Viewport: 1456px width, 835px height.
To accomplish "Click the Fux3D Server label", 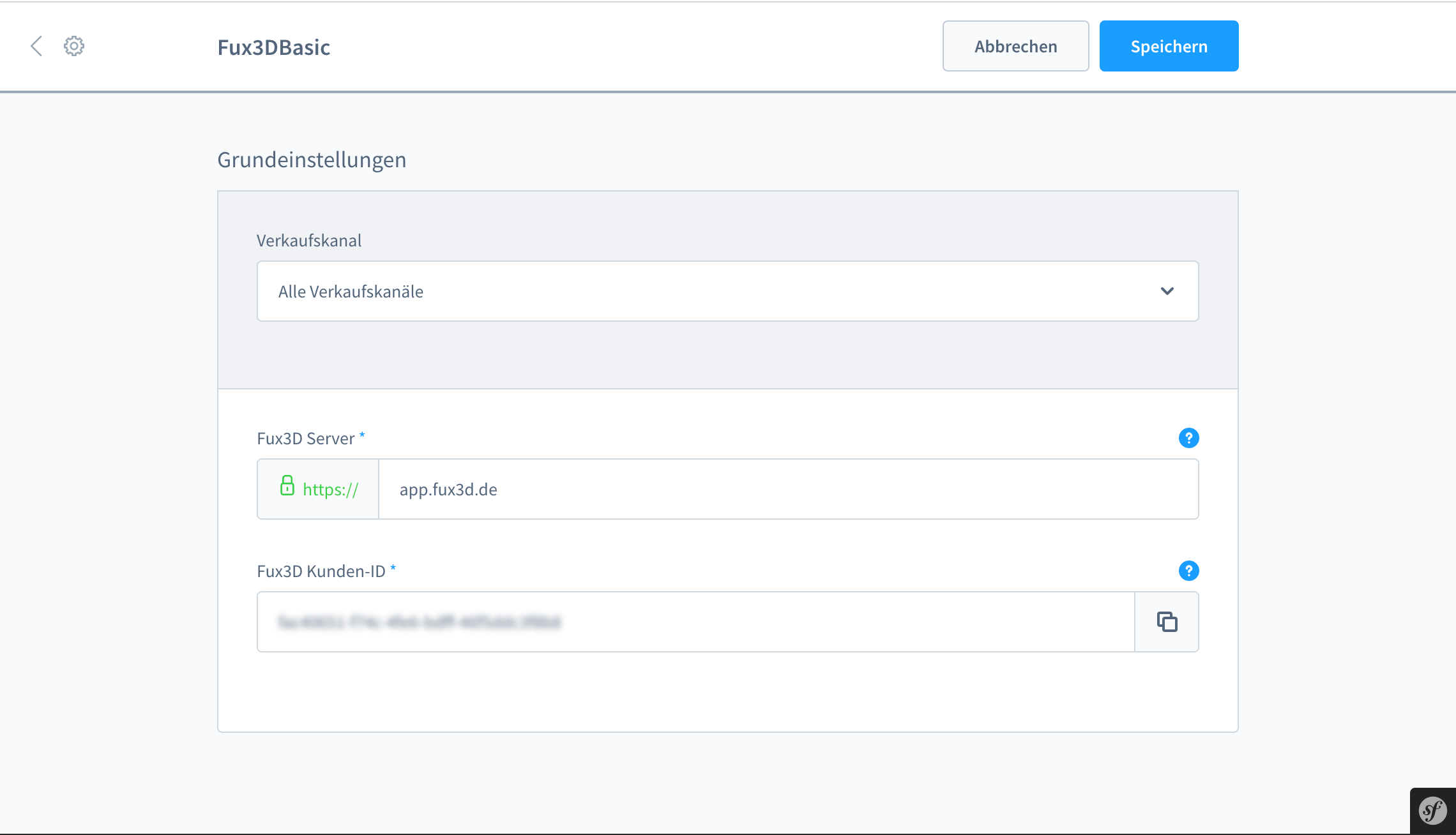I will 306,439.
